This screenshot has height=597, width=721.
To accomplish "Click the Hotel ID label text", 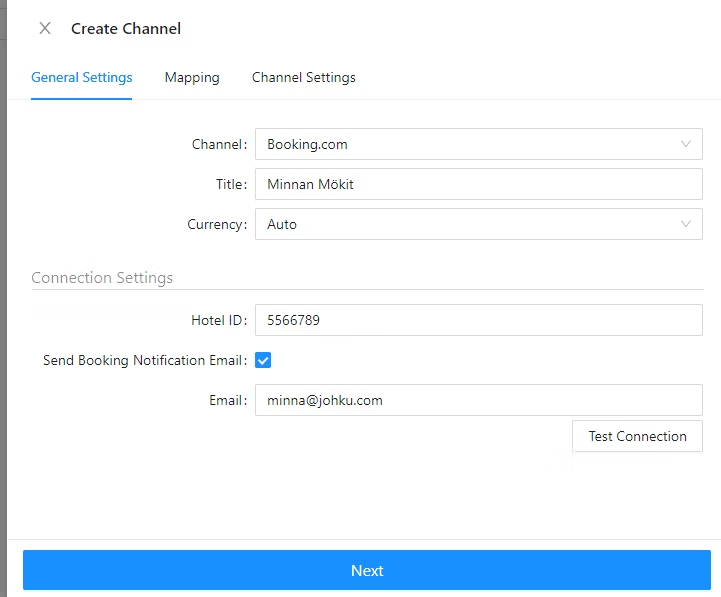I will pyautogui.click(x=219, y=320).
